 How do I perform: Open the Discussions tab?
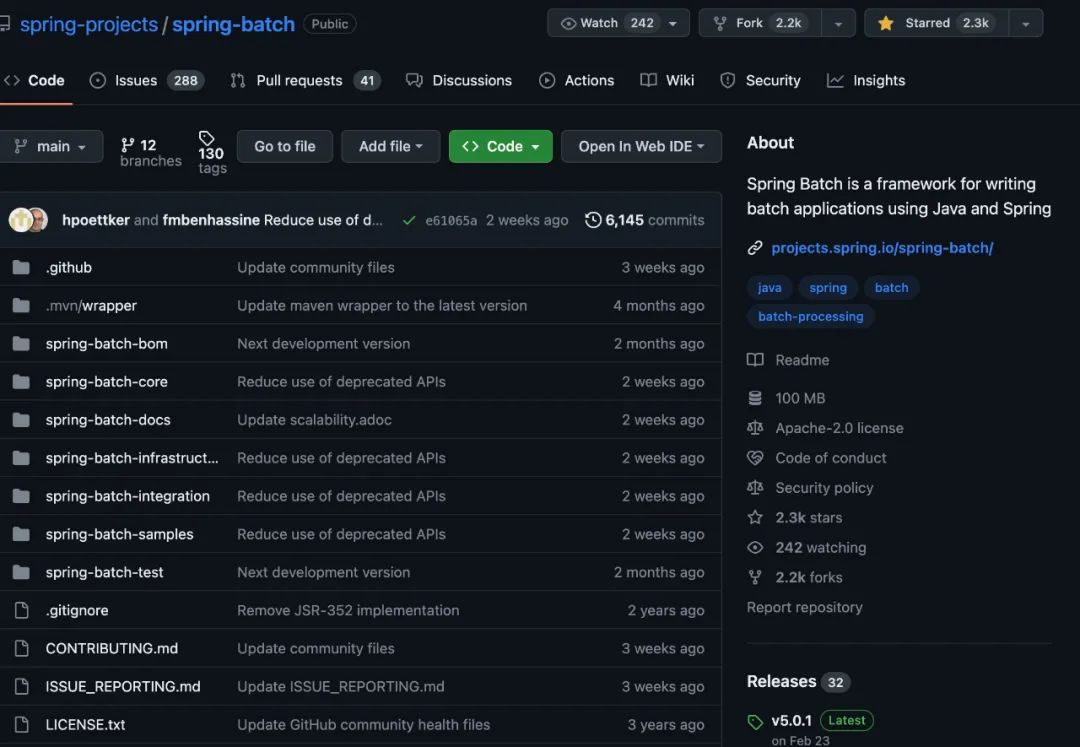point(459,81)
